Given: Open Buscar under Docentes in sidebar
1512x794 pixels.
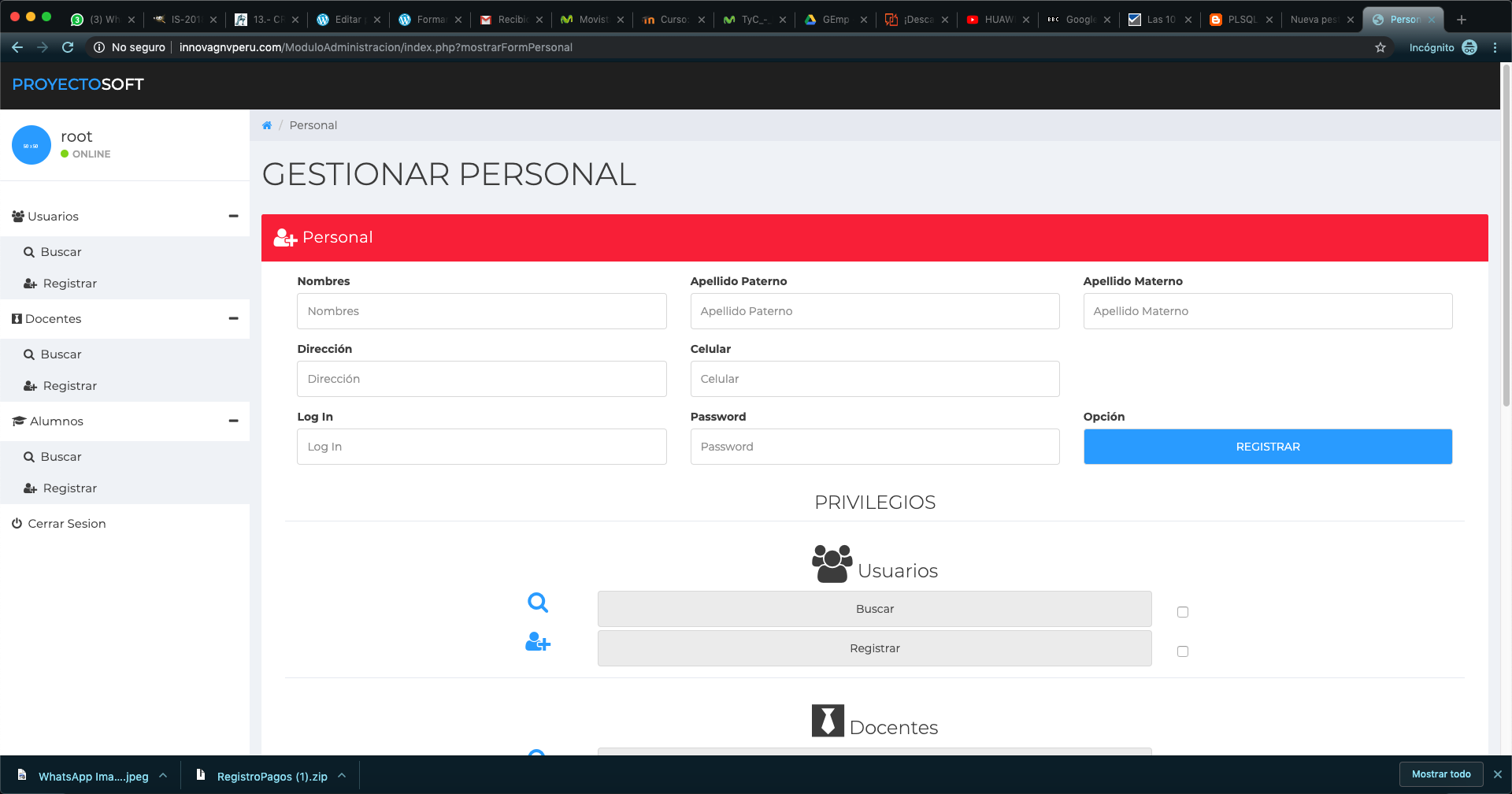Looking at the screenshot, I should pyautogui.click(x=61, y=354).
